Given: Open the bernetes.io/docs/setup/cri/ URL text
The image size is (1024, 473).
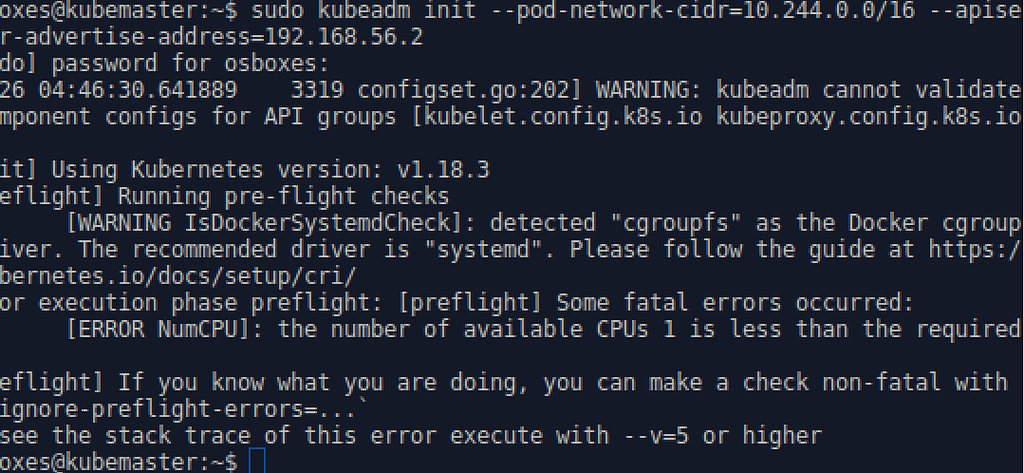Looking at the screenshot, I should pos(178,276).
